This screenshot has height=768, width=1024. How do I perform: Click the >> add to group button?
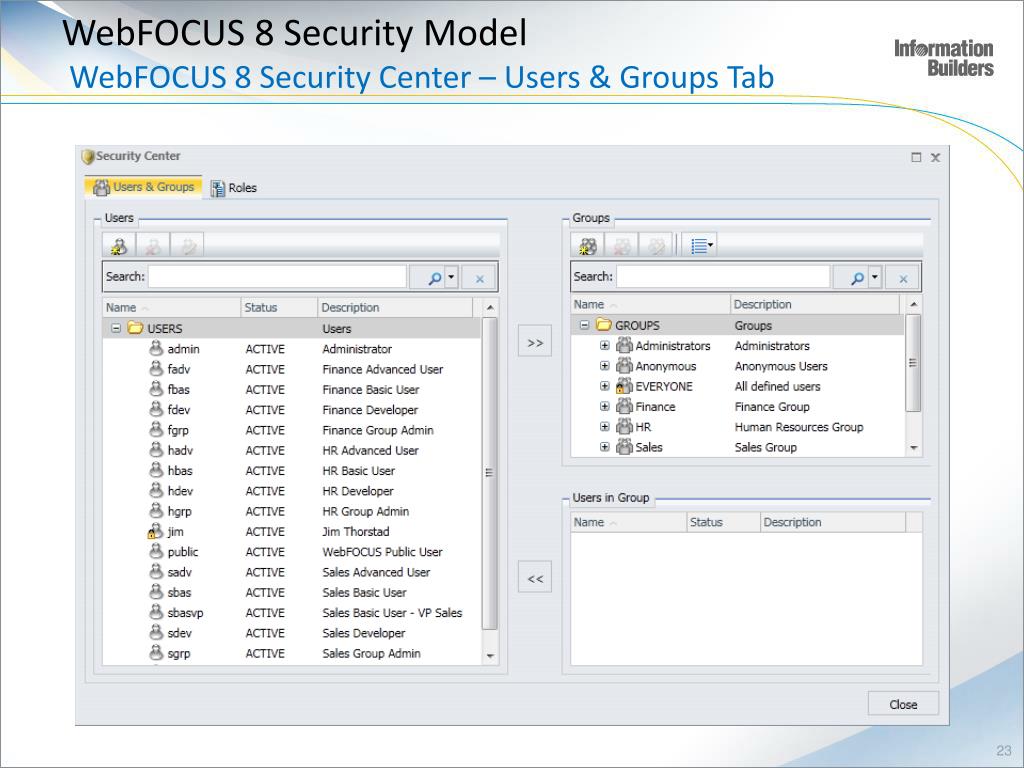(x=535, y=343)
